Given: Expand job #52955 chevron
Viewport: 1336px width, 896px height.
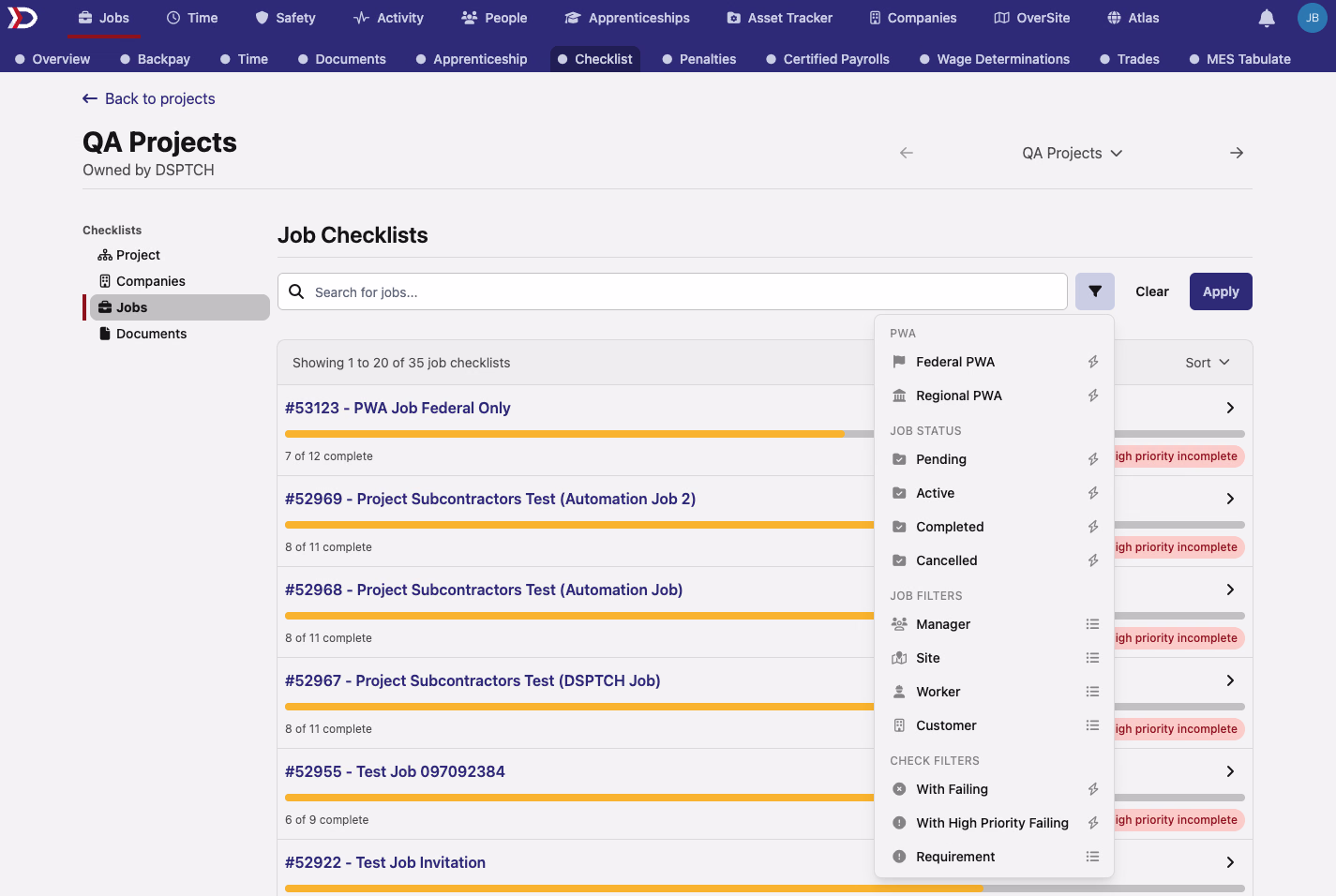Looking at the screenshot, I should point(1230,771).
